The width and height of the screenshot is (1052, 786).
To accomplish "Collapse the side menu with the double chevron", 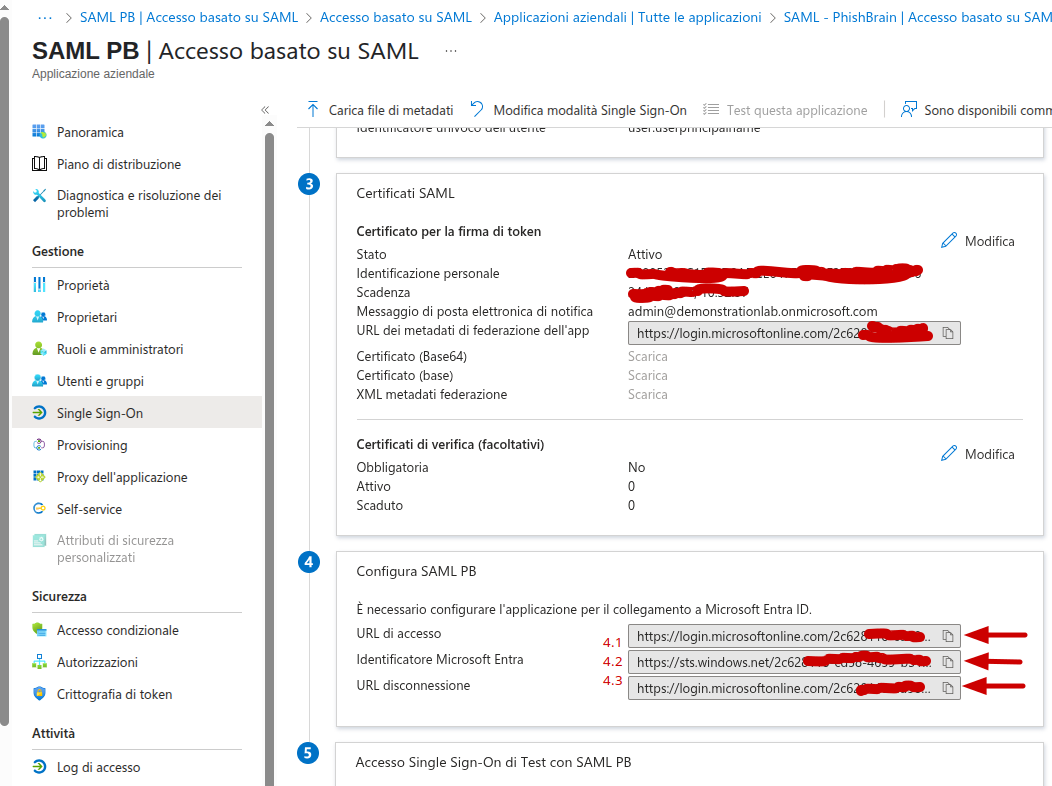I will point(265,109).
